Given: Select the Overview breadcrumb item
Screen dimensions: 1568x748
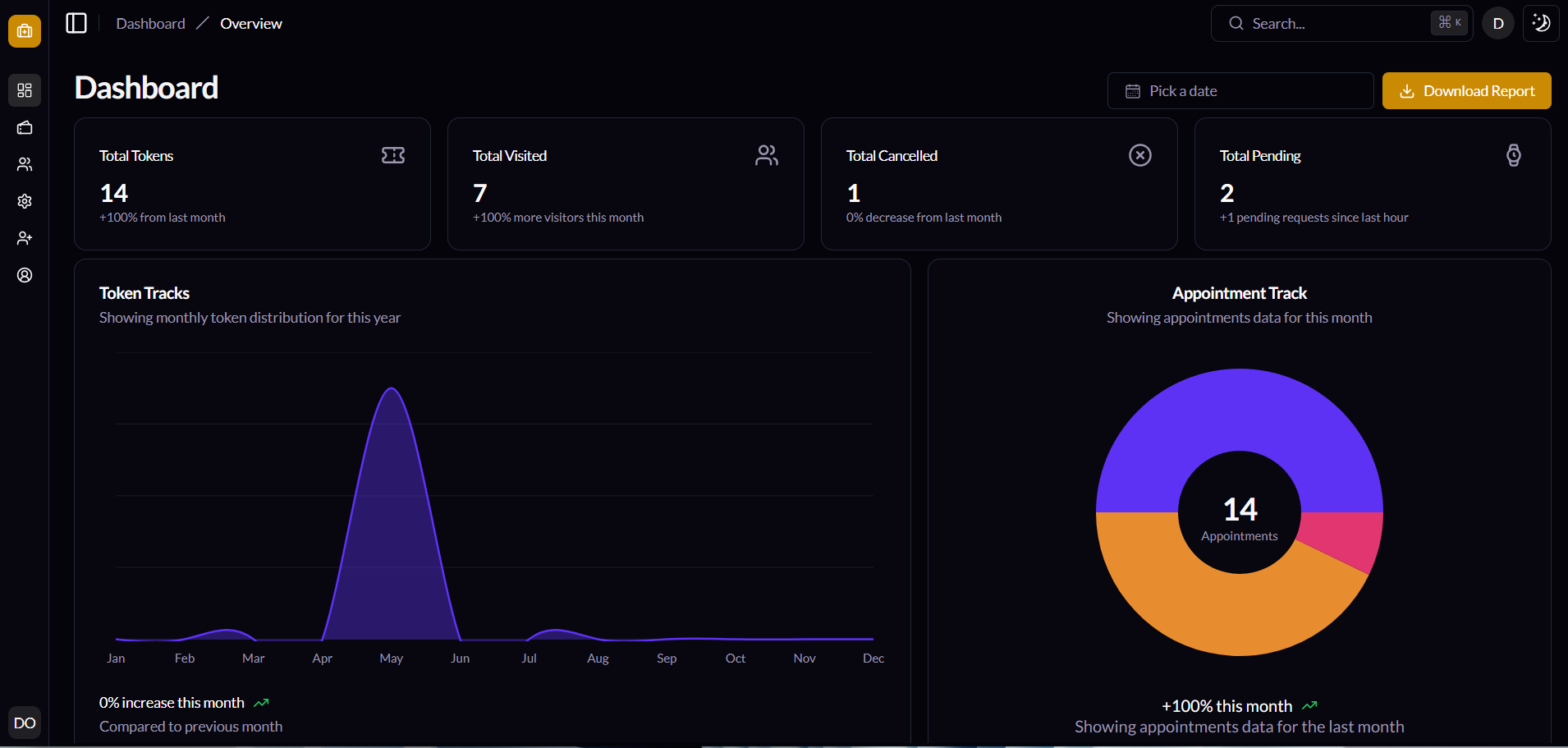Looking at the screenshot, I should coord(250,24).
